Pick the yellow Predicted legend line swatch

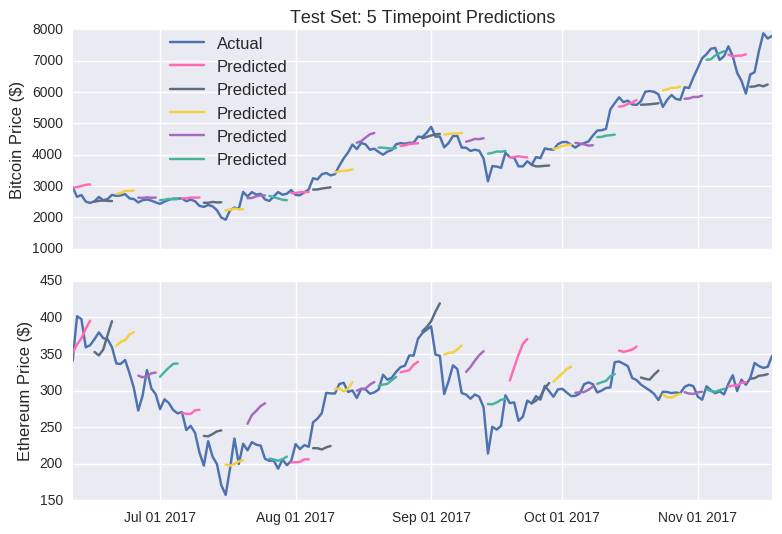pyautogui.click(x=187, y=113)
